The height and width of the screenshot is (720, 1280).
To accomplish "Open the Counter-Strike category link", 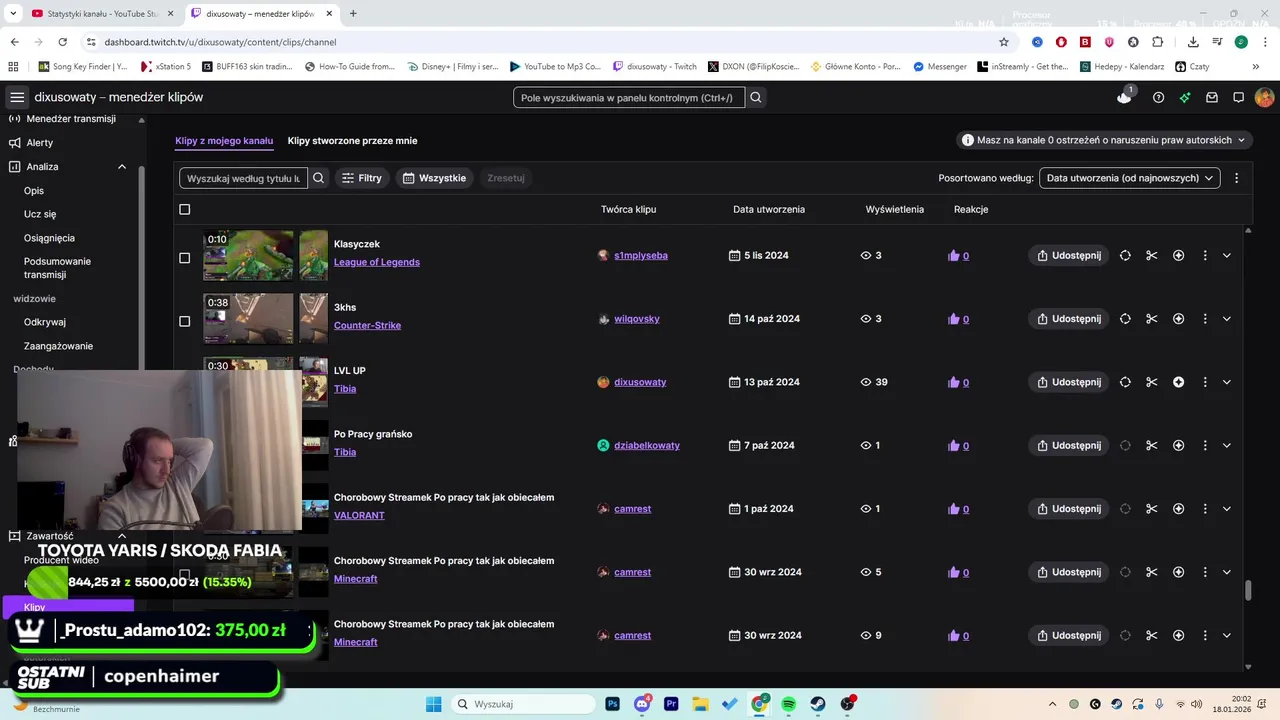I will pos(367,325).
